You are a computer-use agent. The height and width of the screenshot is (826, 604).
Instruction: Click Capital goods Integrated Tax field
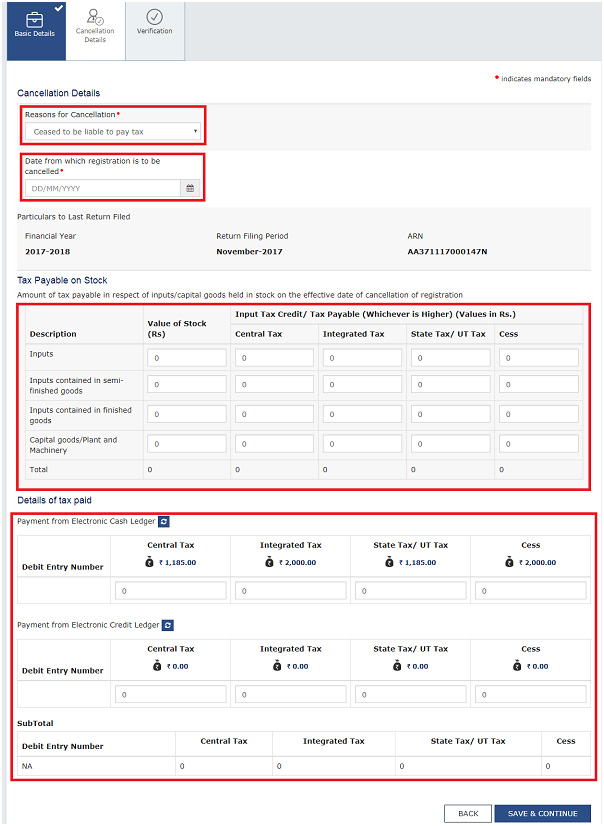pyautogui.click(x=362, y=444)
